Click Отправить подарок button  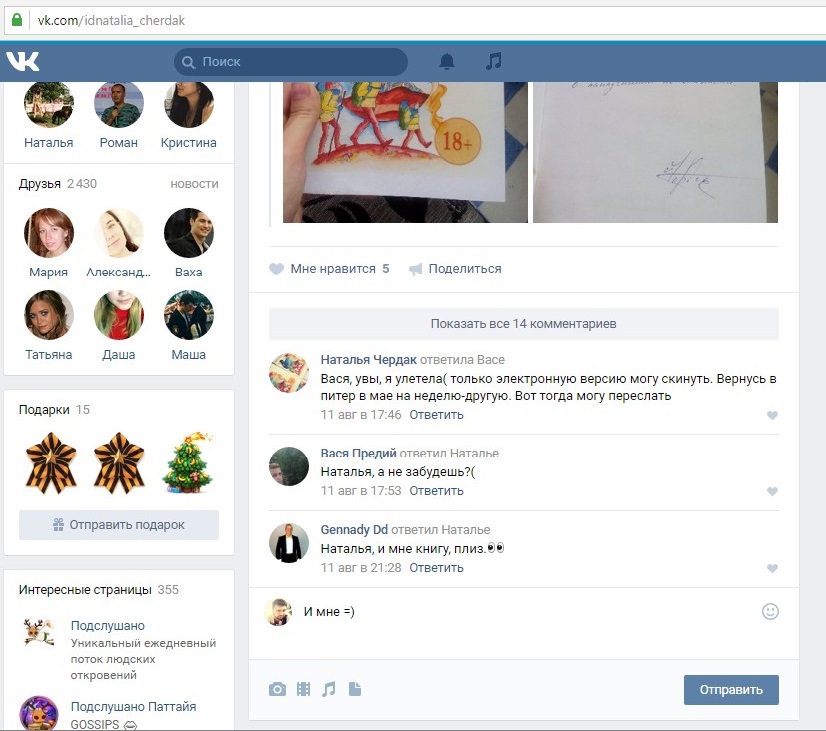(x=119, y=525)
